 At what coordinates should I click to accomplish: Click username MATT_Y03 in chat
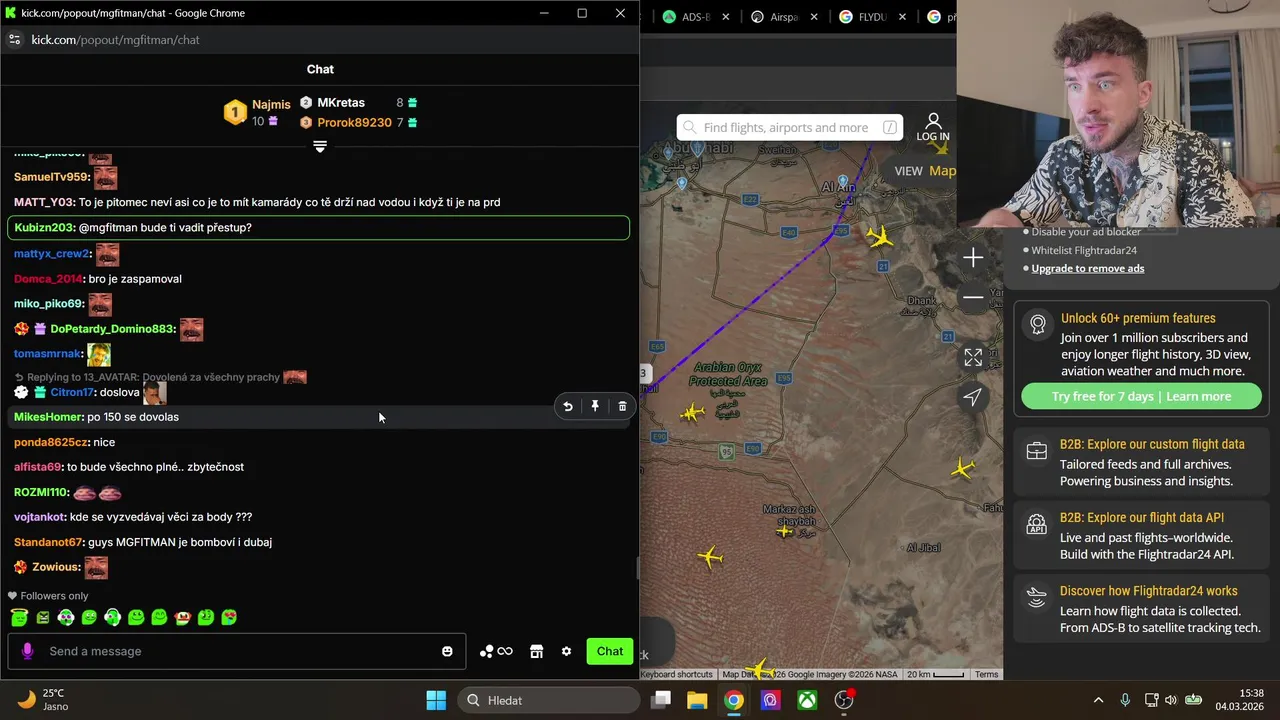44,202
